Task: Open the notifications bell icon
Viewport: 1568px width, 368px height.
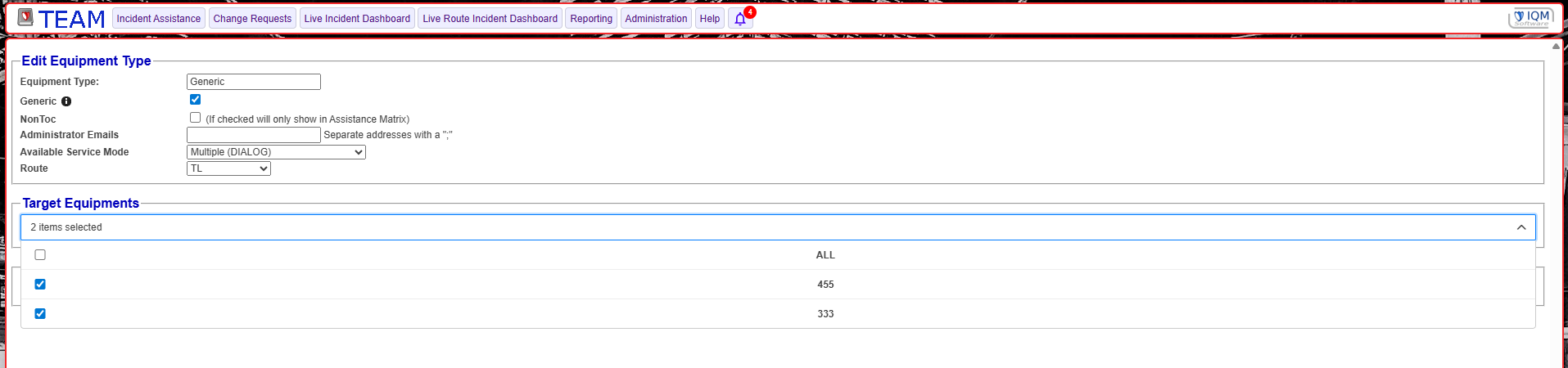Action: [740, 19]
